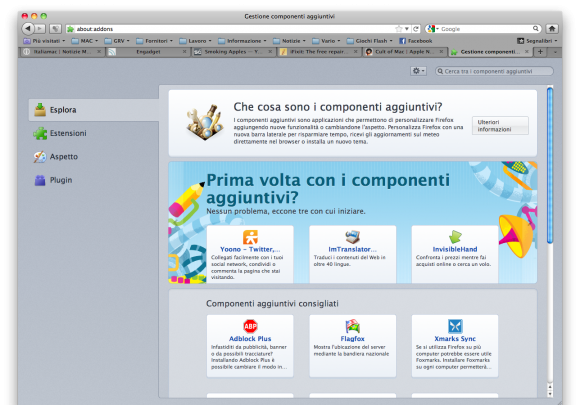Select the Gestione componenti tab

tap(490, 52)
